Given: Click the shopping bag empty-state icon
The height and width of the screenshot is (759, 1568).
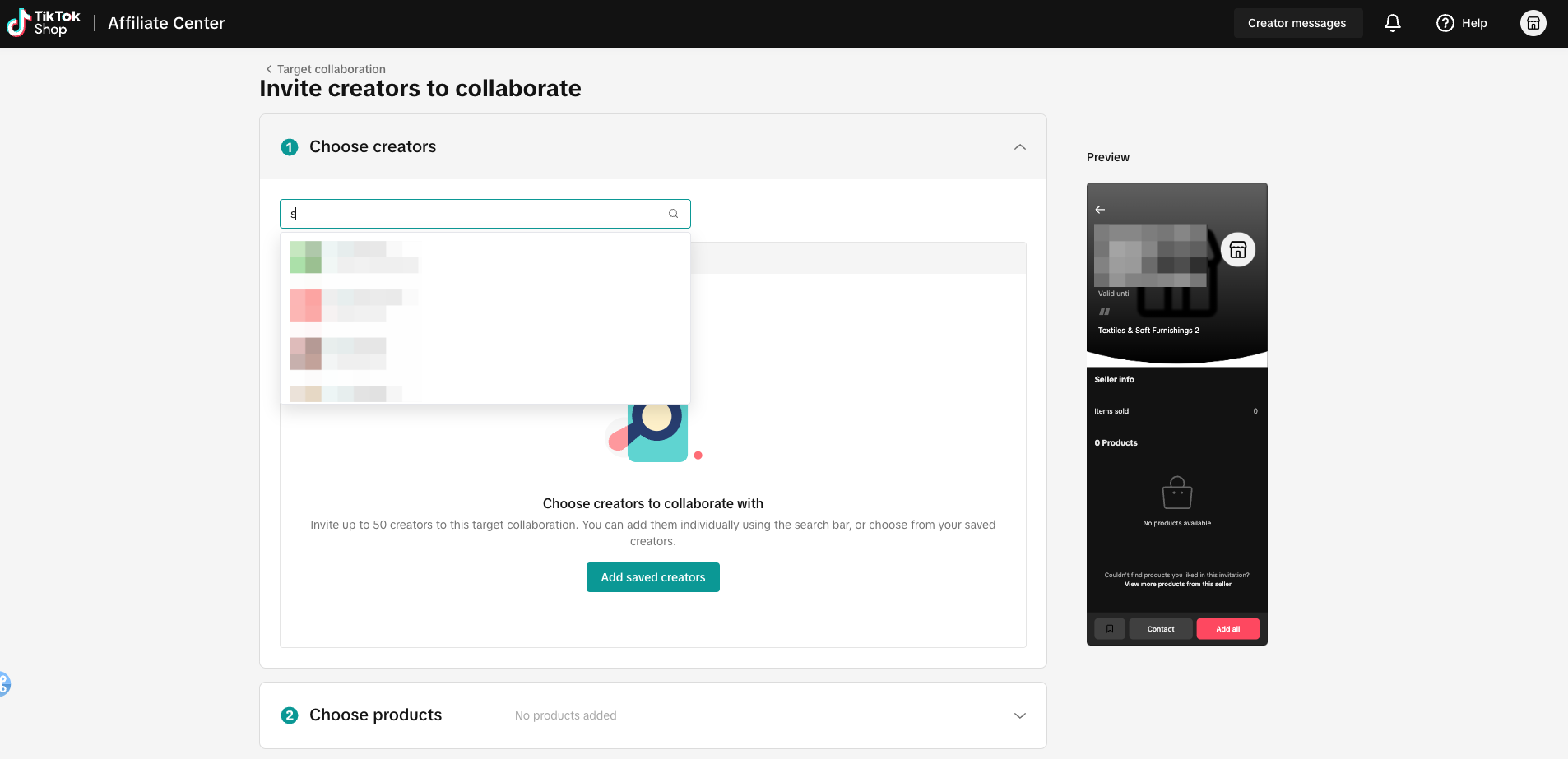Looking at the screenshot, I should (x=1177, y=493).
